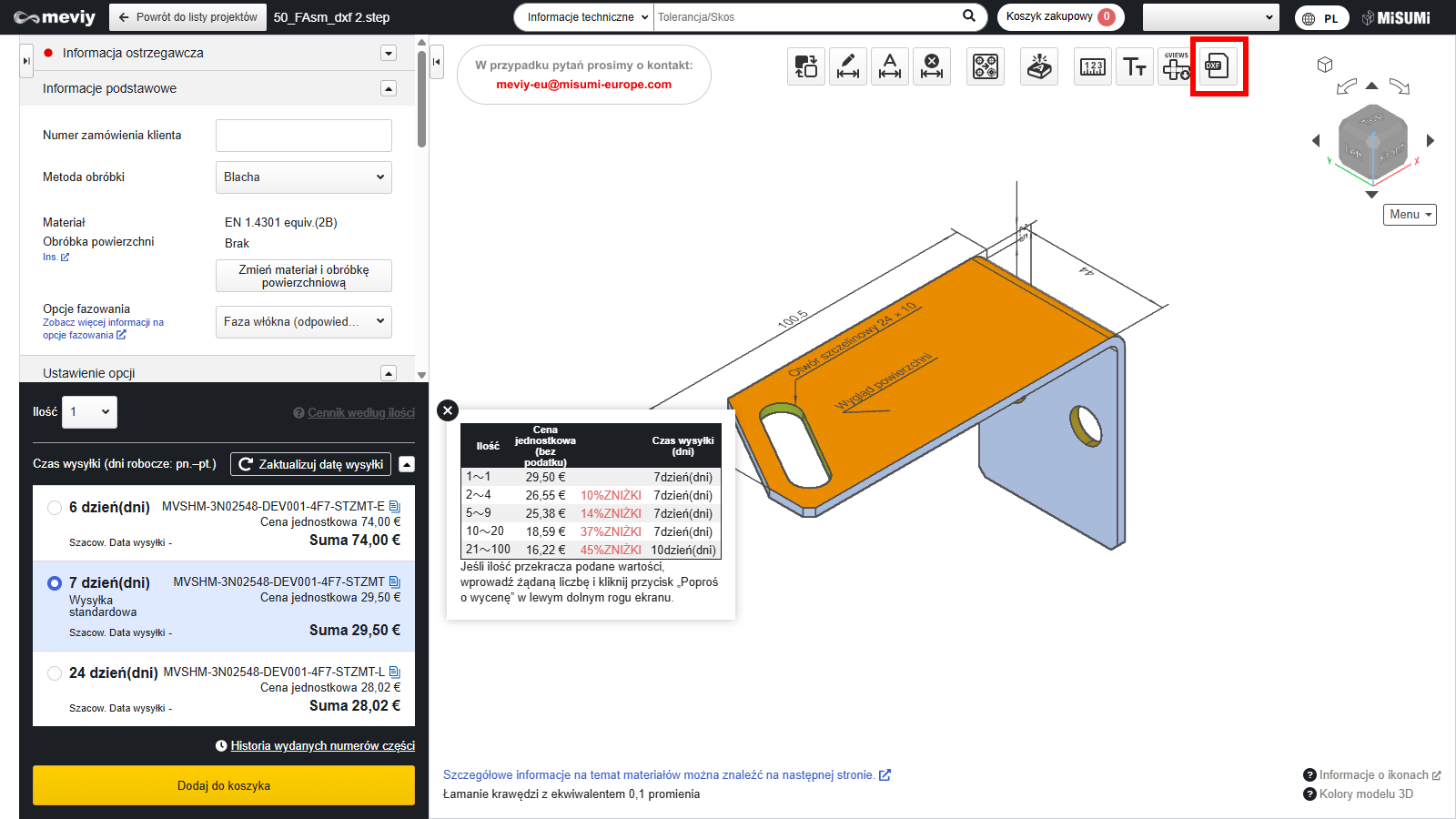Open the hole pattern recognition icon
The height and width of the screenshot is (819, 1456).
click(x=986, y=66)
